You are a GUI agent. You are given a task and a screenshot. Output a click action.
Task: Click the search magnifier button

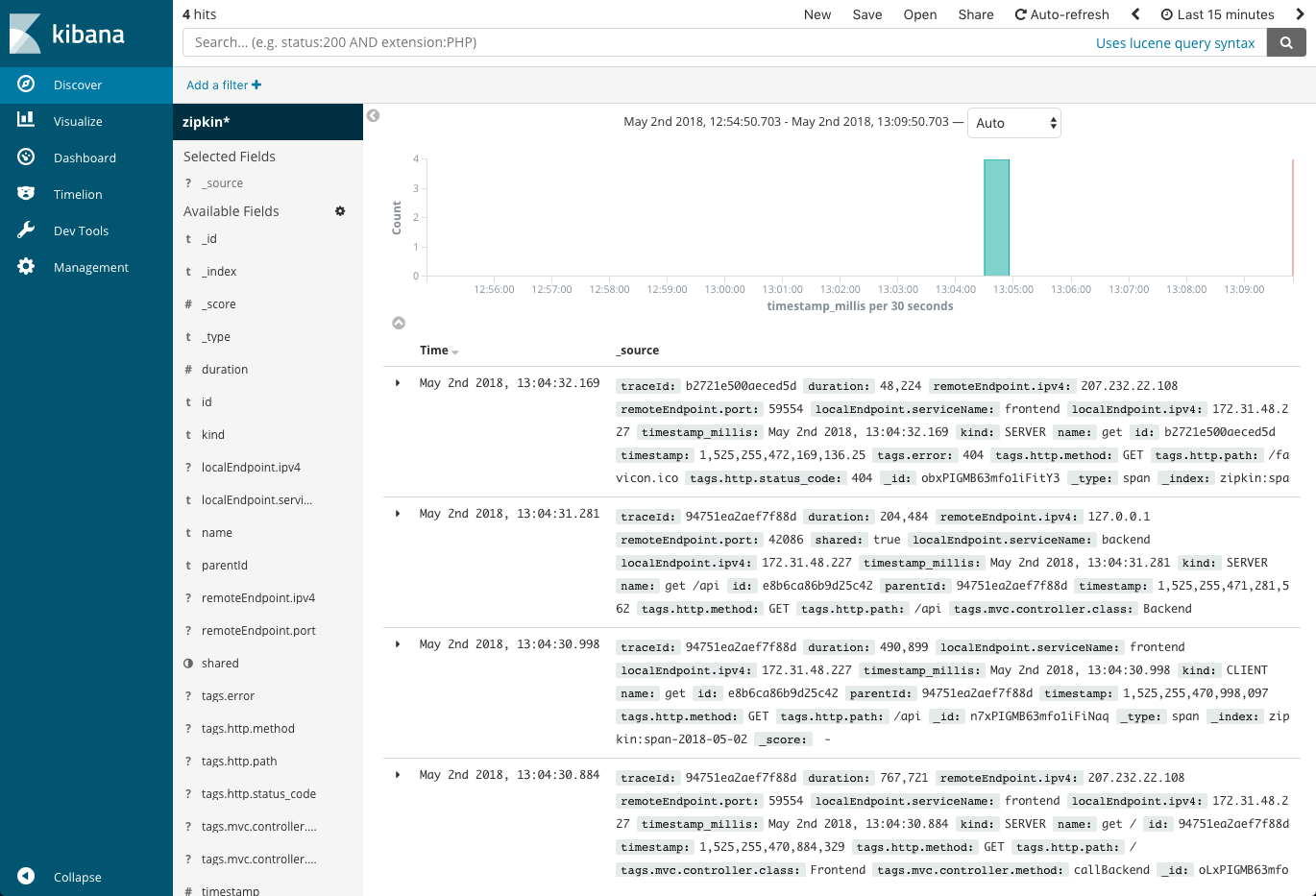pos(1286,42)
